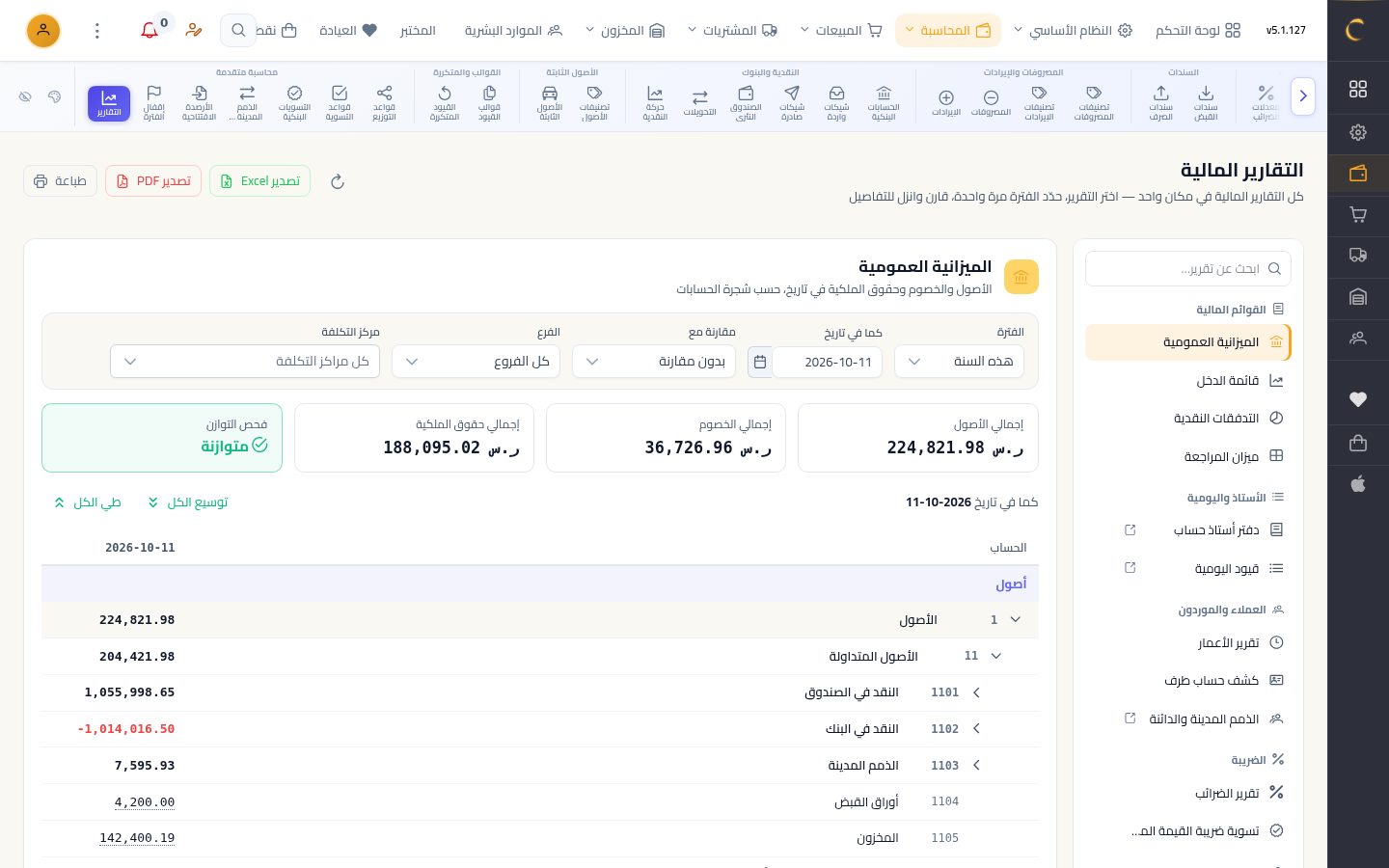Open القيود المتكررة recurring entries
Screen dimensions: 1389x868
[445, 103]
